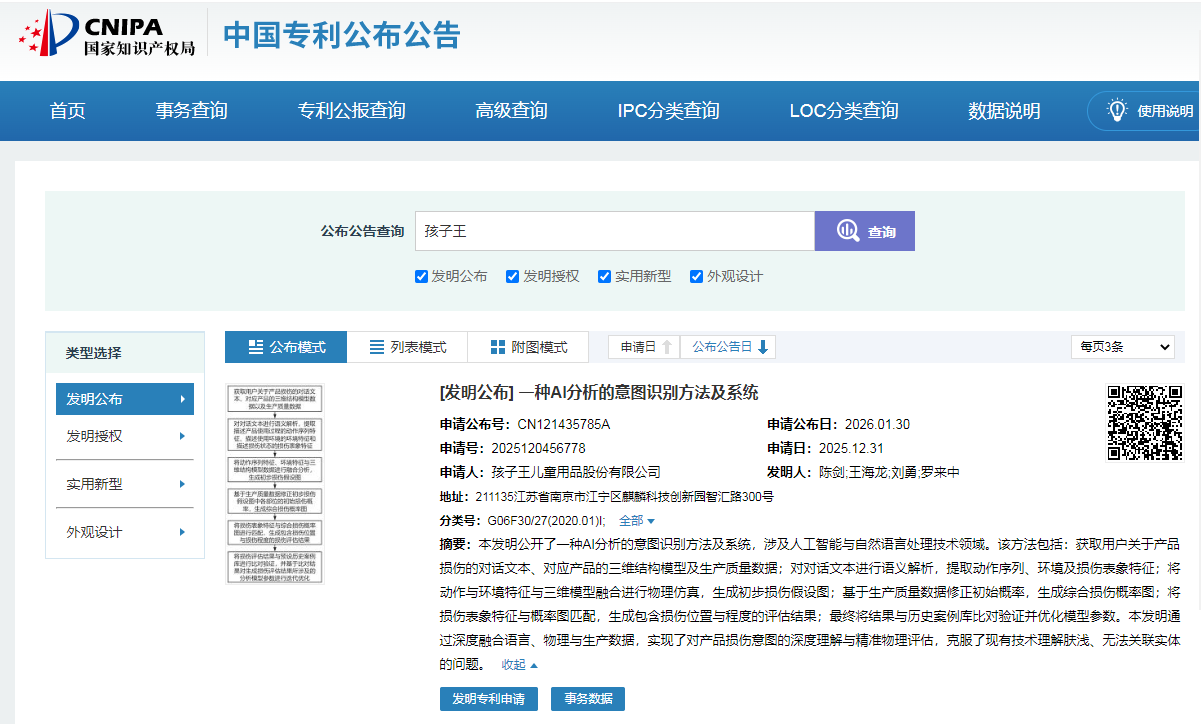The width and height of the screenshot is (1201, 724).
Task: Sort results by 申请日 ascending
Action: 645,347
